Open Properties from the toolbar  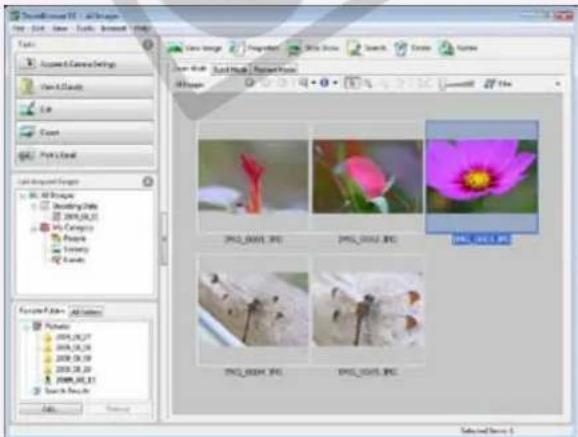pyautogui.click(x=254, y=48)
